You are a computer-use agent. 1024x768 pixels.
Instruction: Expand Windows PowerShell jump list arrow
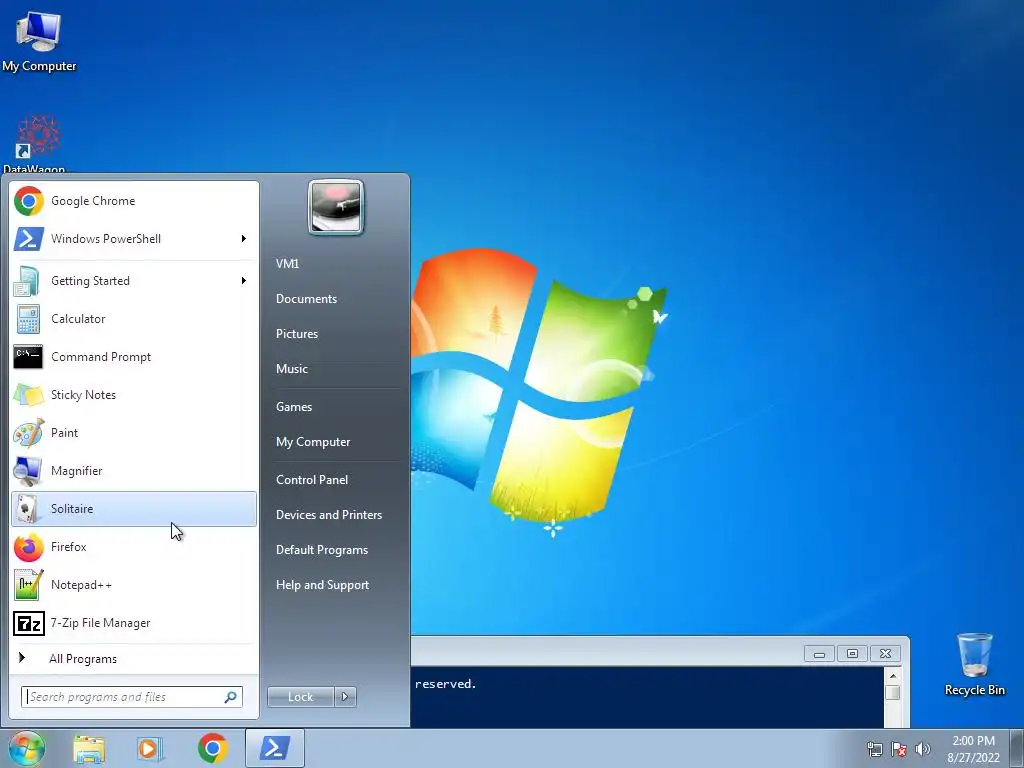click(x=244, y=239)
